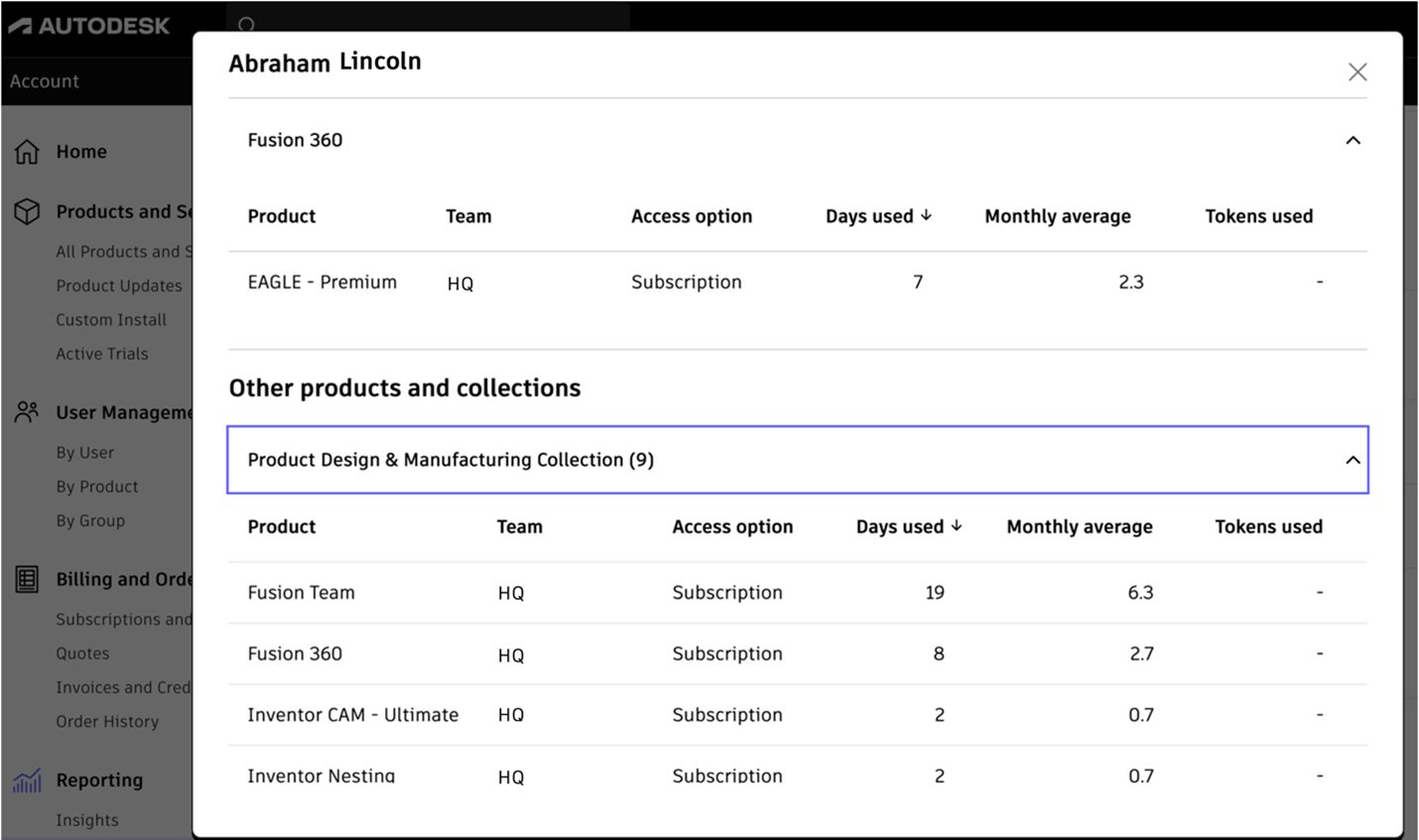Screen dimensions: 1419x840
Task: Open Active Trials
Action: [x=102, y=353]
